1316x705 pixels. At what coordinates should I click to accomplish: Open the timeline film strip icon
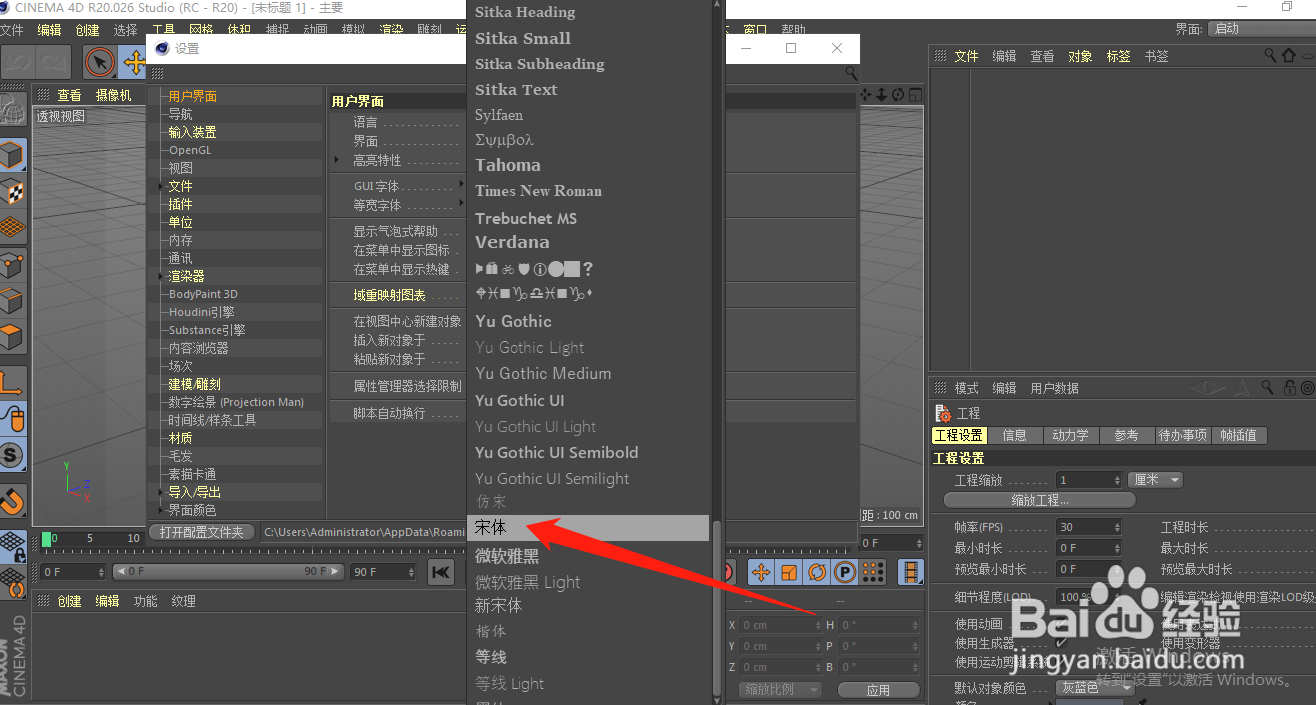coord(911,572)
